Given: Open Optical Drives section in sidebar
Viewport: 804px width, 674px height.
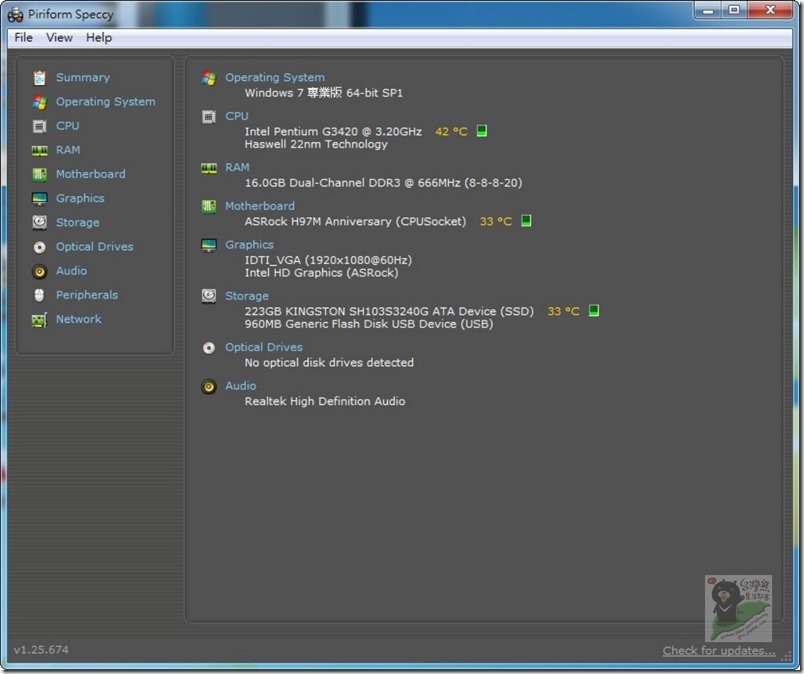Looking at the screenshot, I should [94, 247].
